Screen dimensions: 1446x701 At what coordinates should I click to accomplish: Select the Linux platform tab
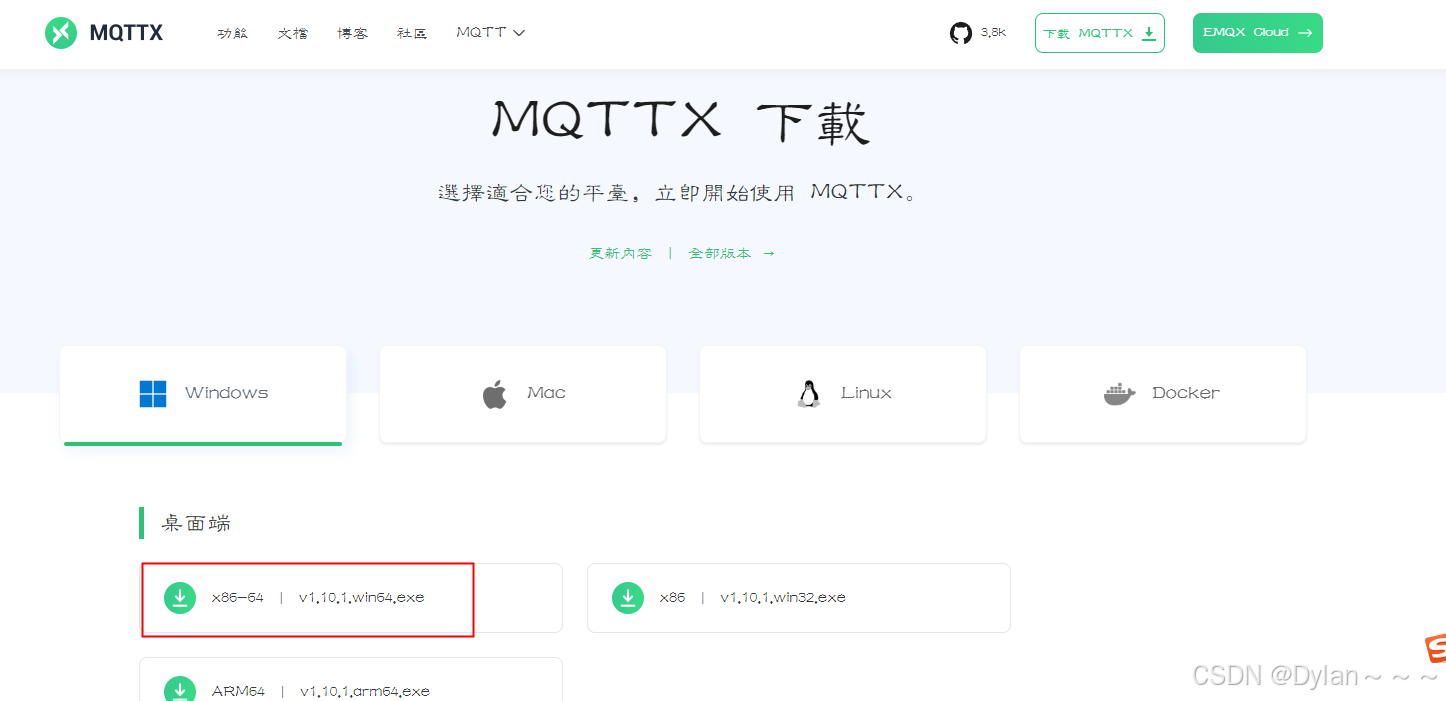pyautogui.click(x=843, y=395)
